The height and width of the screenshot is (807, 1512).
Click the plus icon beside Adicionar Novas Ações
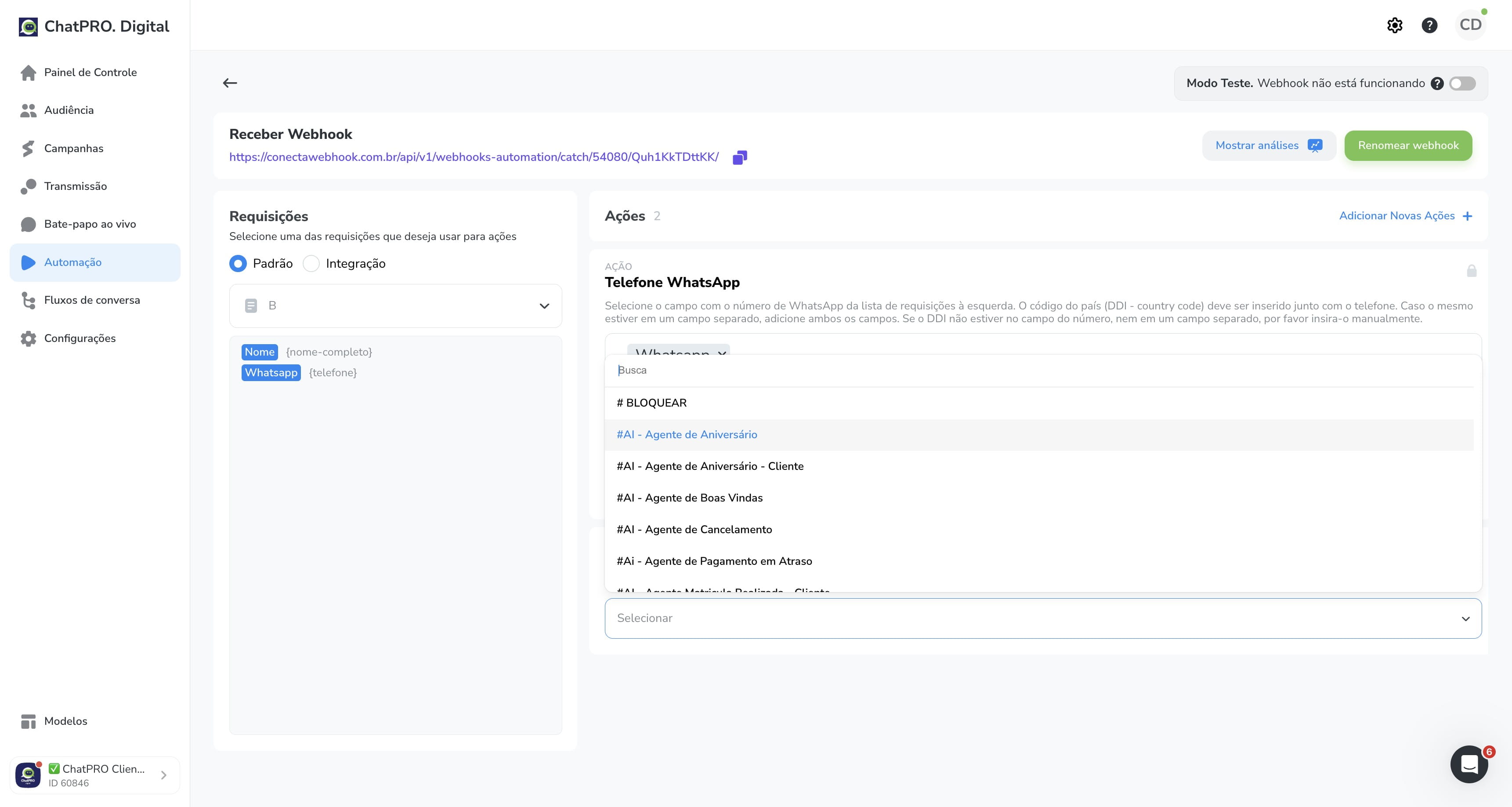click(1467, 216)
